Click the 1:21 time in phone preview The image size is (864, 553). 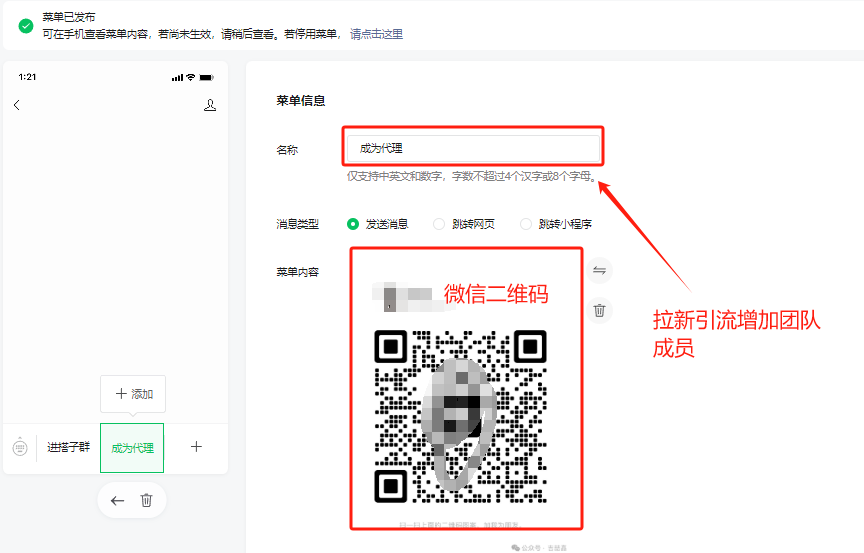(x=27, y=77)
